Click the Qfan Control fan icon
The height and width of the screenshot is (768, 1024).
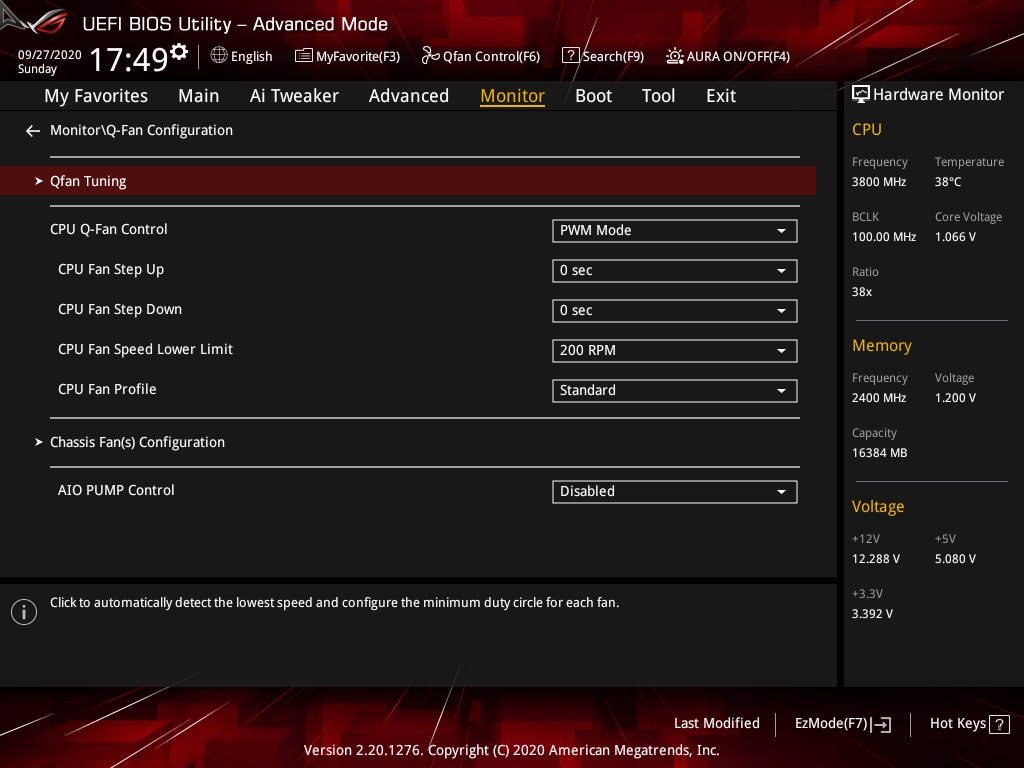click(430, 56)
